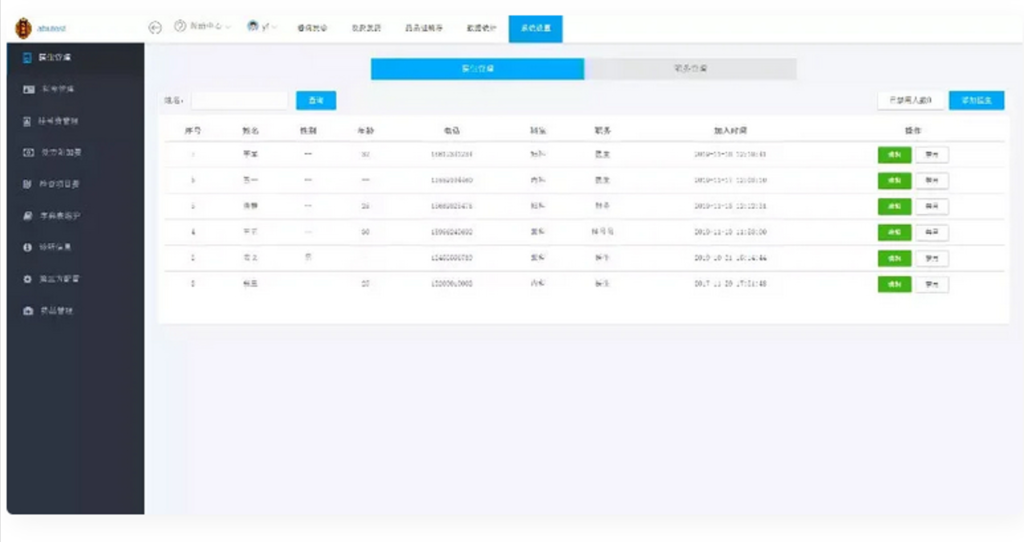1024x542 pixels.
Task: Click the phone number cell in the first row
Action: click(x=452, y=155)
